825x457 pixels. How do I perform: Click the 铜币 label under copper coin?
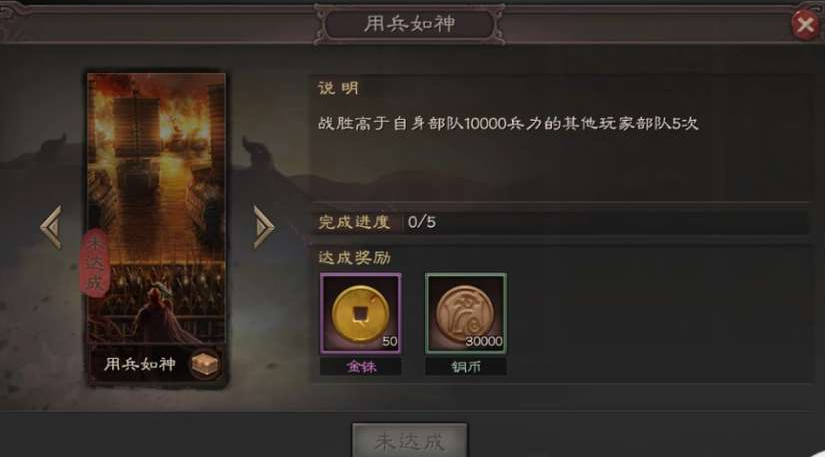pyautogui.click(x=466, y=367)
